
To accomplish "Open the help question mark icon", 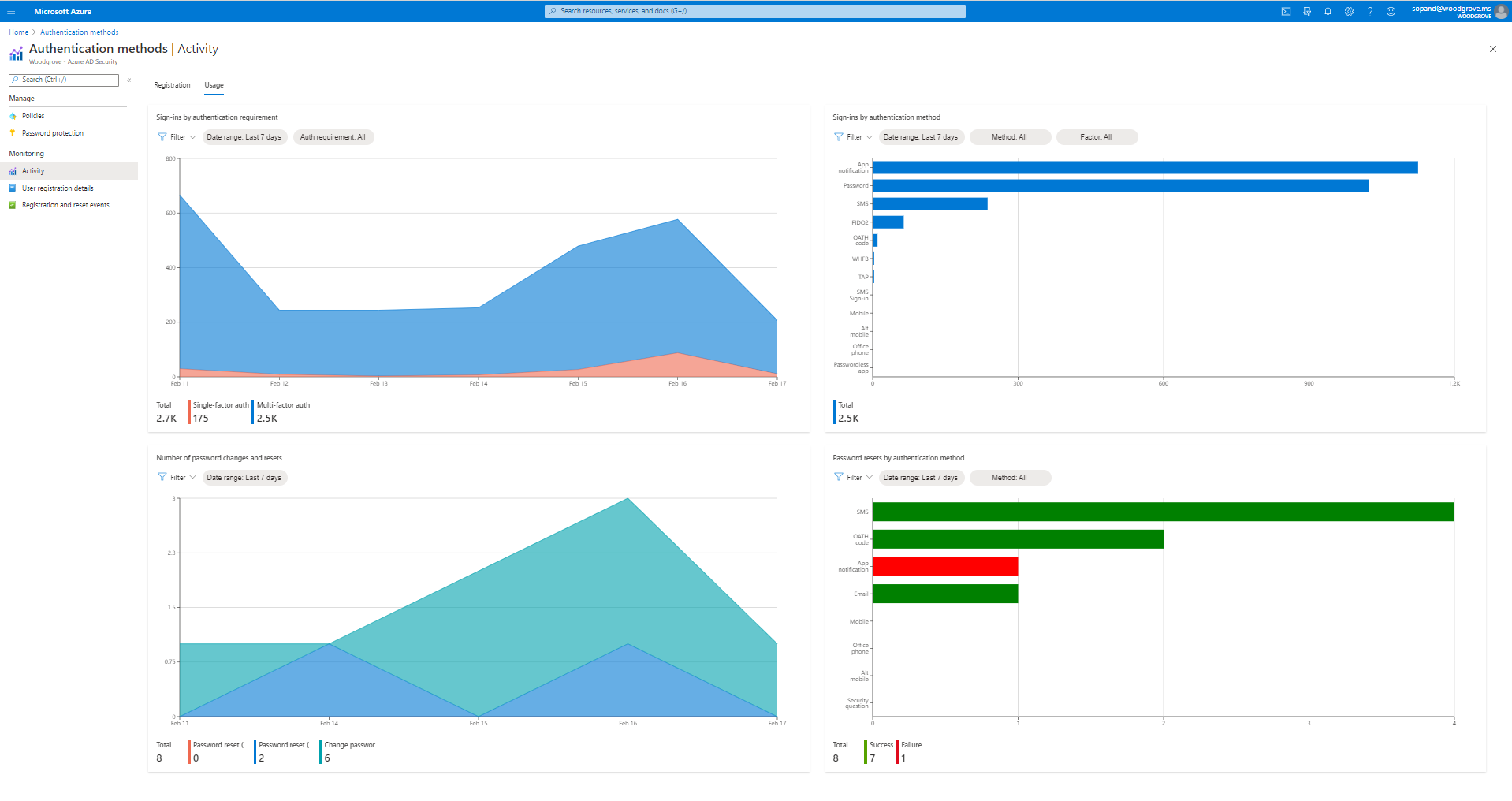I will click(1370, 11).
